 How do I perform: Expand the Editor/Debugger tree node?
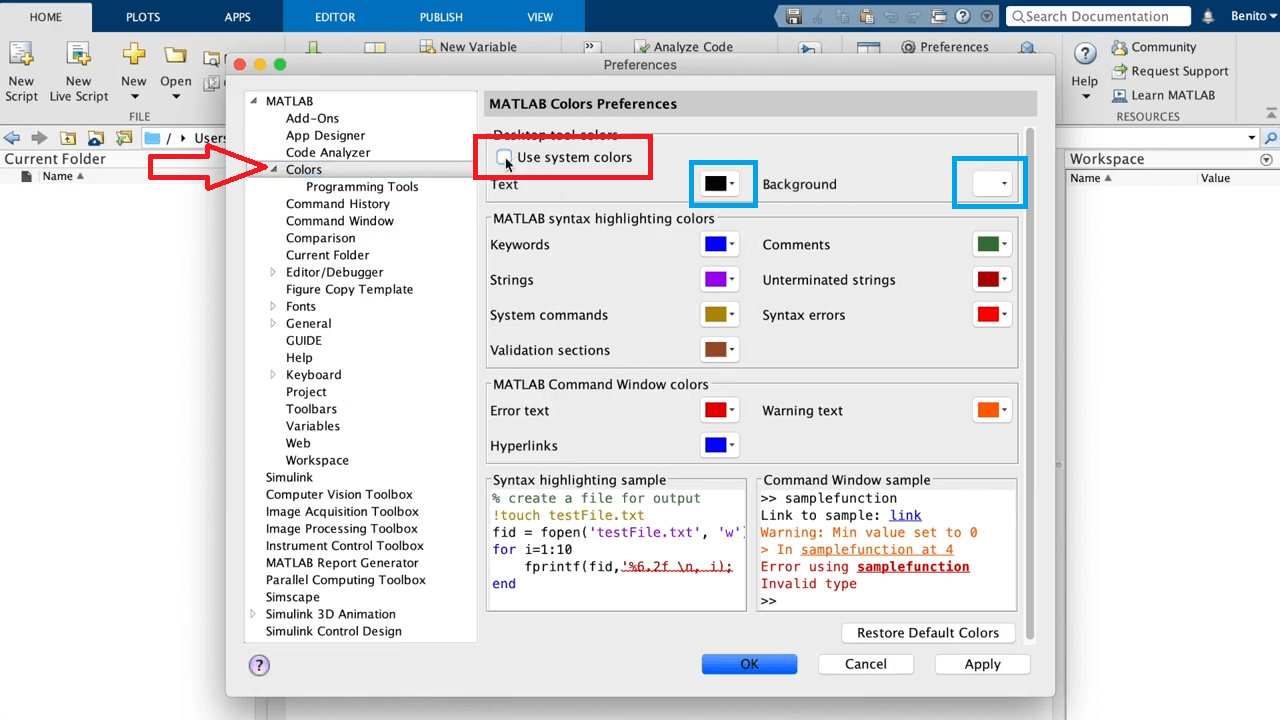pos(274,272)
